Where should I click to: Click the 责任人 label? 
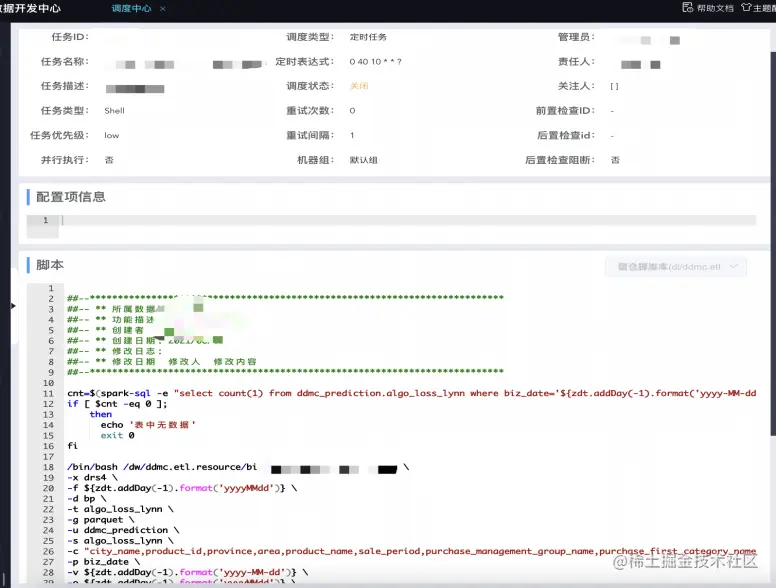(576, 61)
